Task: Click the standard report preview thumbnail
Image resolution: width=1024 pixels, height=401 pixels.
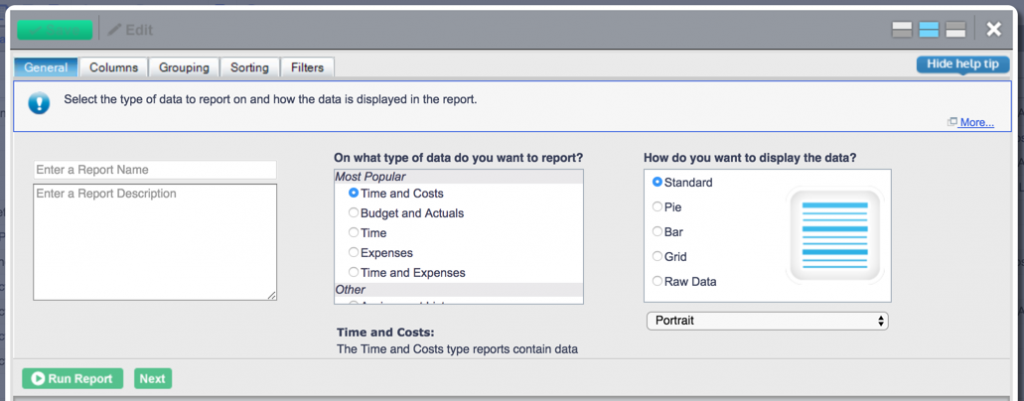Action: [835, 236]
